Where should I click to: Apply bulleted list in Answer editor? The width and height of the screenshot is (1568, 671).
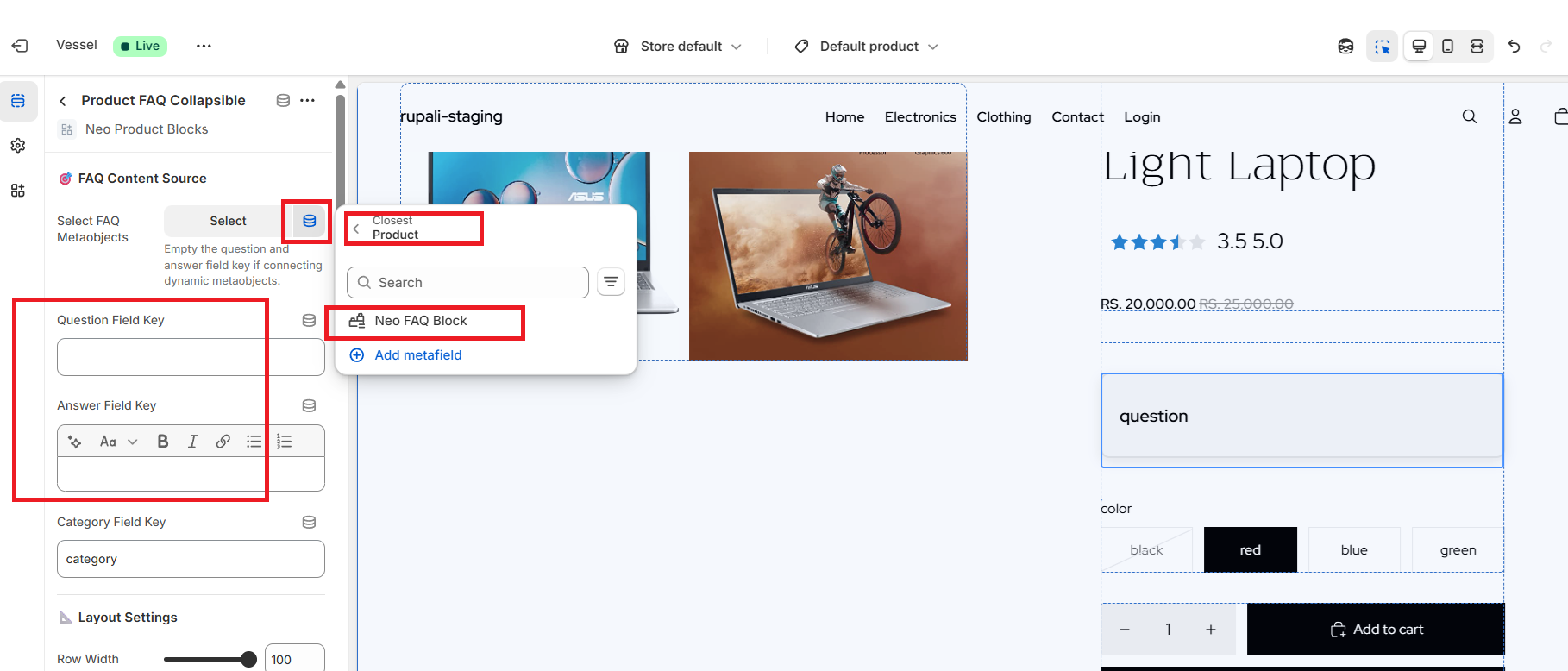[x=254, y=442]
